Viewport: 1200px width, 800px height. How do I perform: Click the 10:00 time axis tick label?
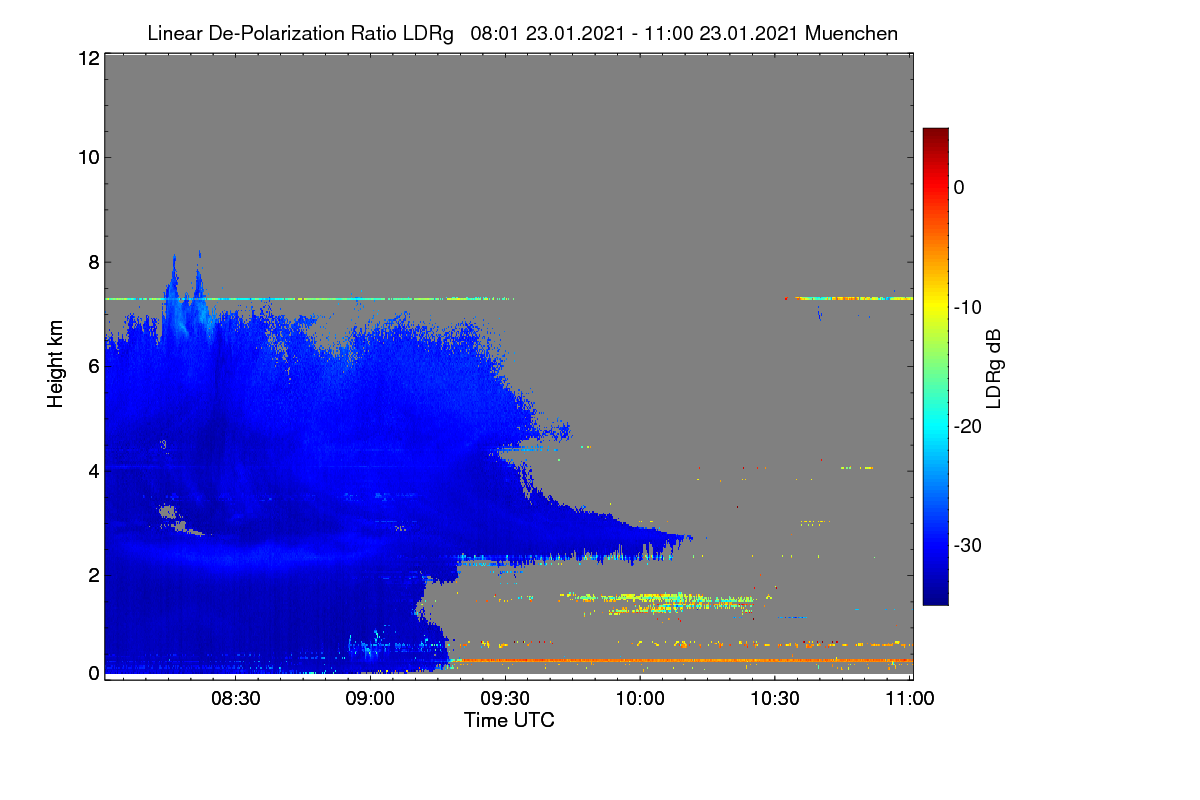click(641, 698)
